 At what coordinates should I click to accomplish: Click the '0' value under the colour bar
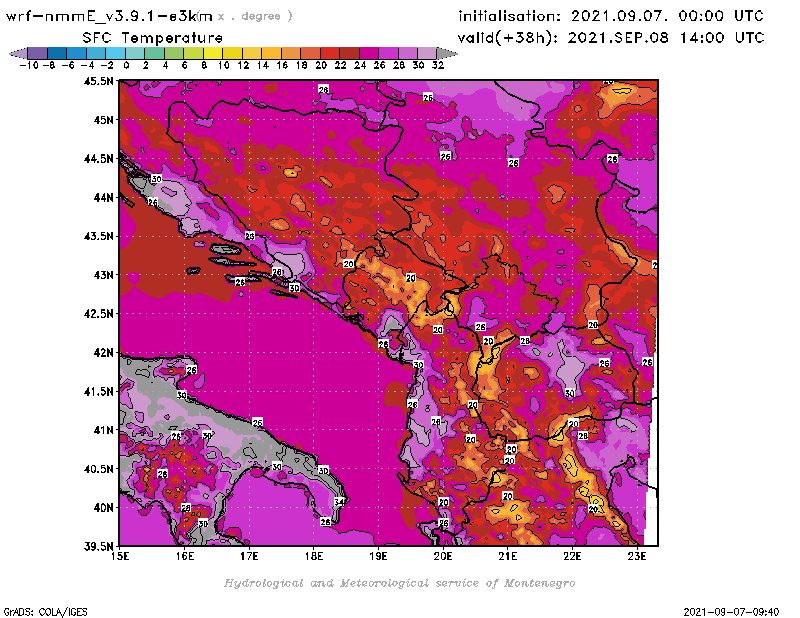click(127, 65)
